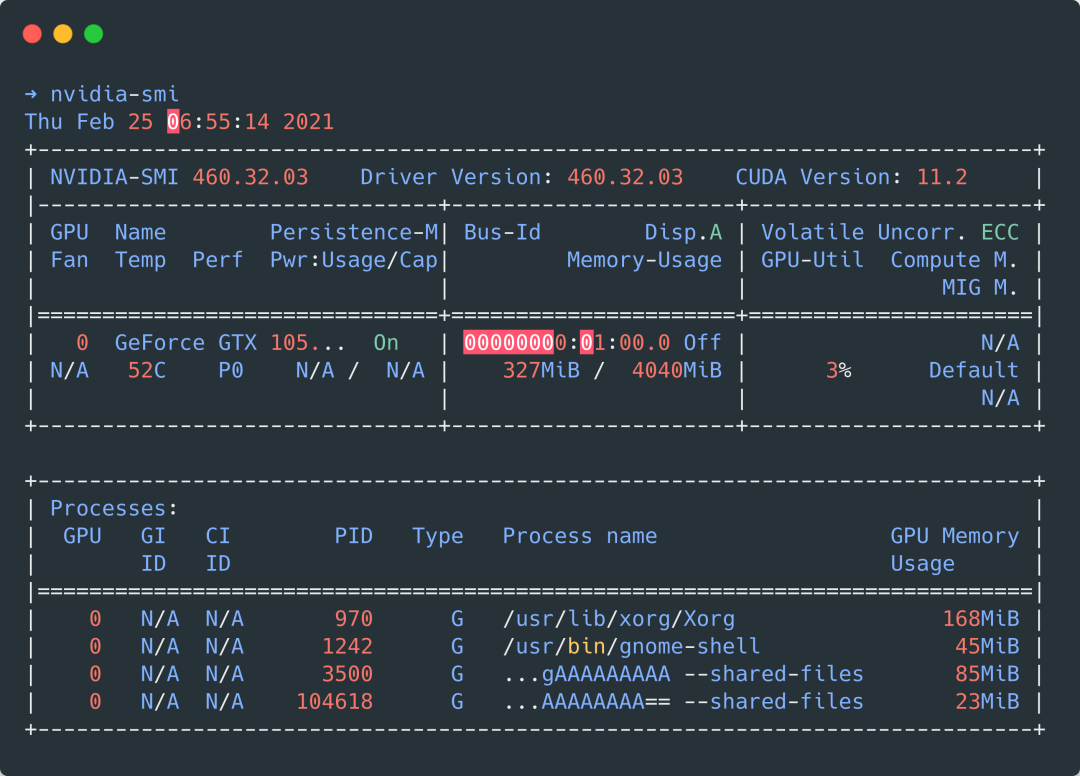Click the 168MiB GPU memory usage entry
The image size is (1080, 776).
click(980, 619)
